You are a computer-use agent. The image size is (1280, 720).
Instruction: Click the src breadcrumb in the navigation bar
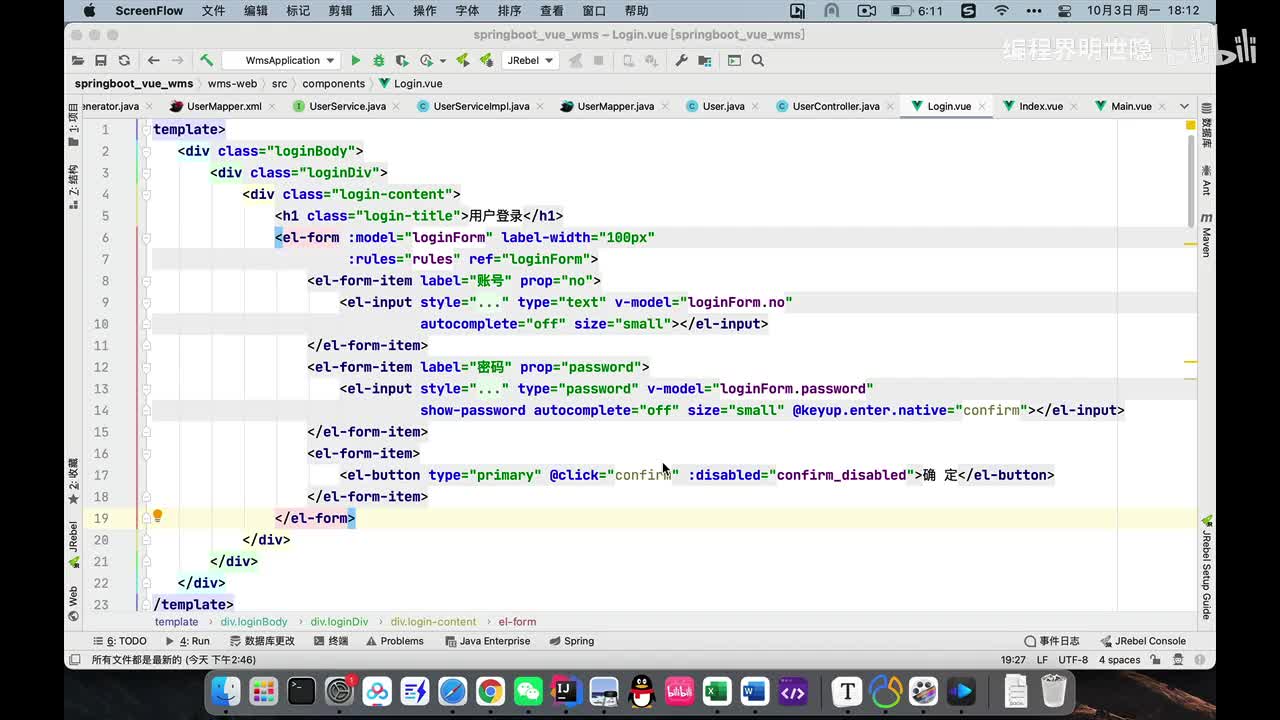tap(279, 84)
